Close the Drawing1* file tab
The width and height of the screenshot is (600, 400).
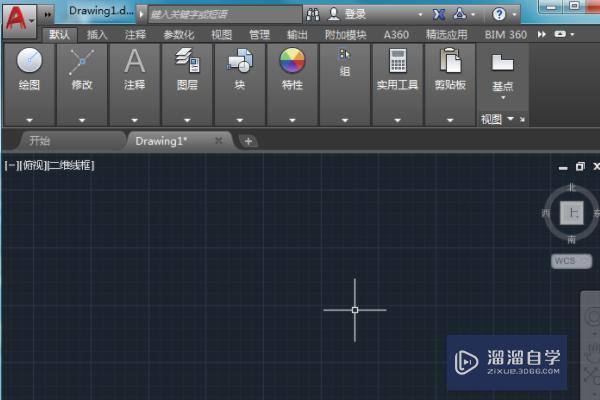click(218, 141)
